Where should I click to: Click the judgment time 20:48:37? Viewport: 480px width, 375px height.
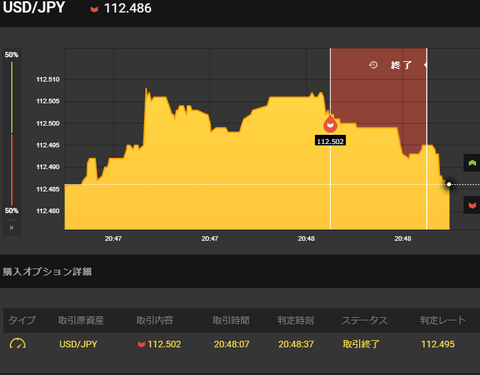296,344
